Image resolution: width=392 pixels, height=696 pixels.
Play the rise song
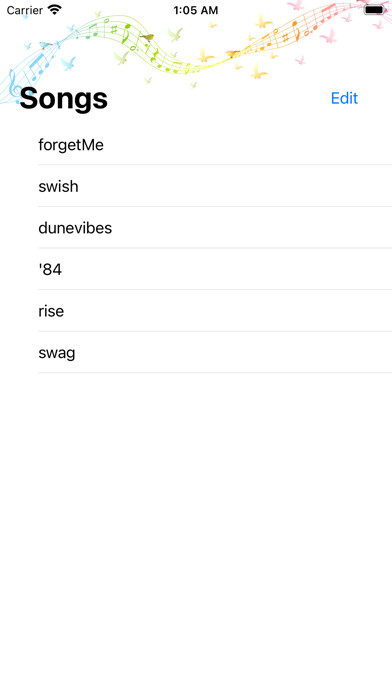click(196, 311)
